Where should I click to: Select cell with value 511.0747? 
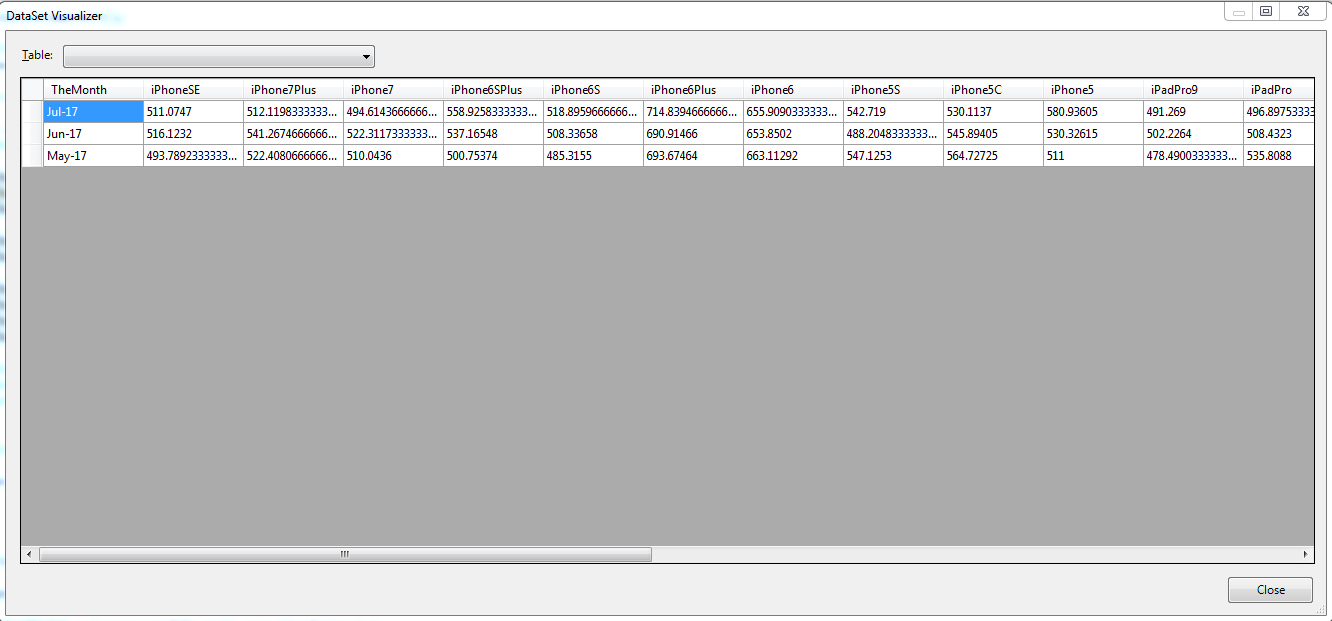tap(193, 112)
